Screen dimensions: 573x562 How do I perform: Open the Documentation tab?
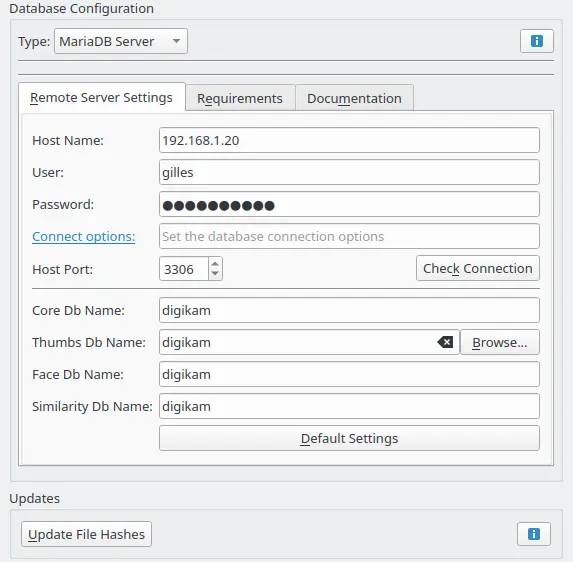tap(354, 98)
